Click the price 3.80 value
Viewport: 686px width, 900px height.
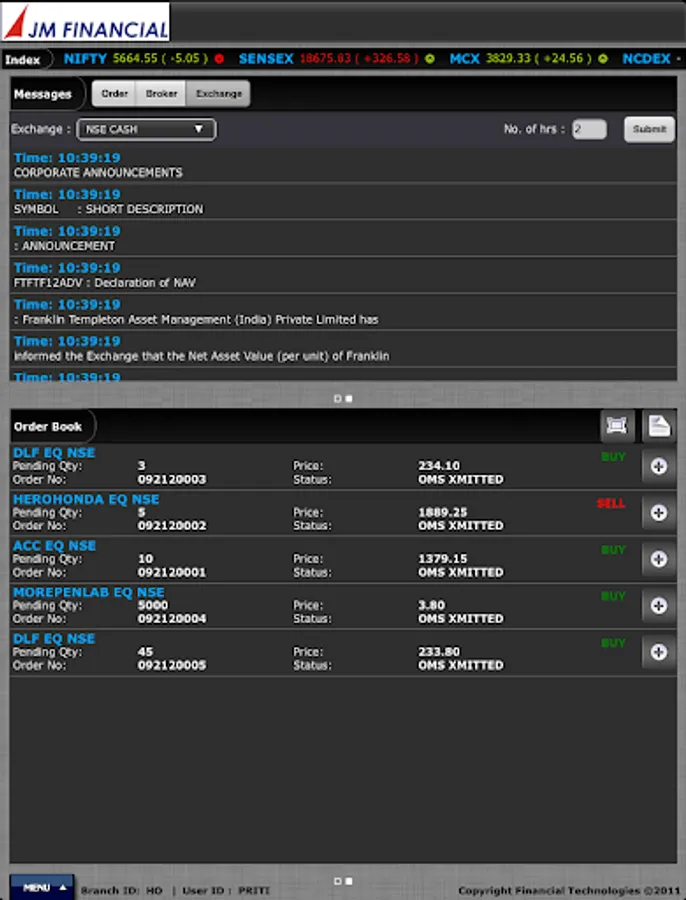point(431,605)
